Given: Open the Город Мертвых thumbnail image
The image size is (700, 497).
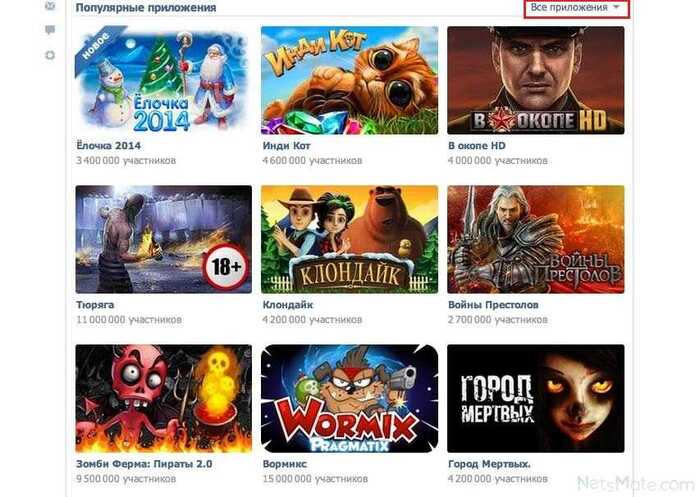Looking at the screenshot, I should tap(536, 398).
